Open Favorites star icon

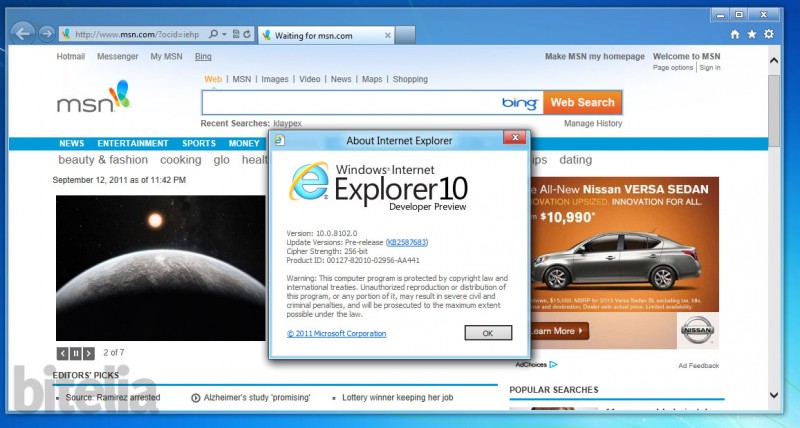click(752, 34)
